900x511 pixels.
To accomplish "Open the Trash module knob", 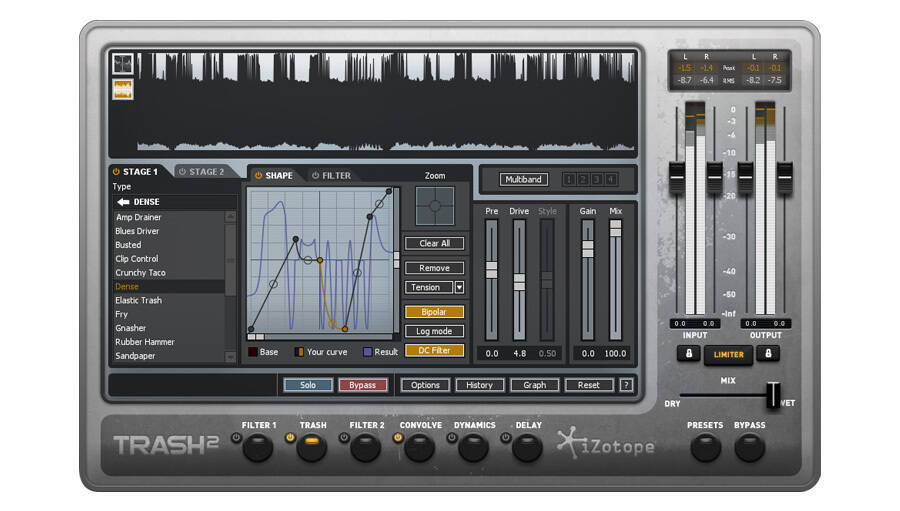I will point(312,448).
